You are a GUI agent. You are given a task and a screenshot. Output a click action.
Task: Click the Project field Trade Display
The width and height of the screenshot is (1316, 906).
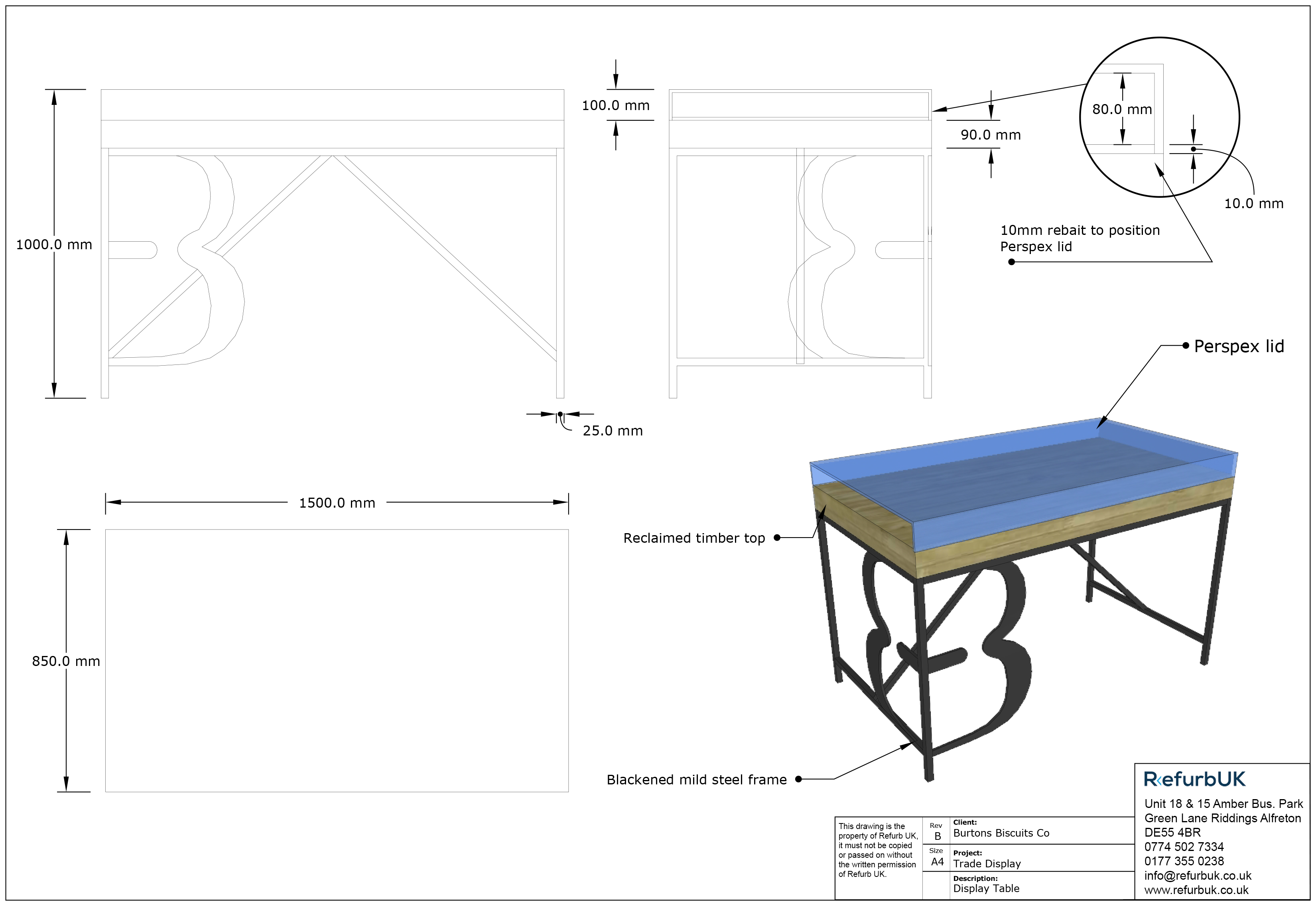[987, 864]
